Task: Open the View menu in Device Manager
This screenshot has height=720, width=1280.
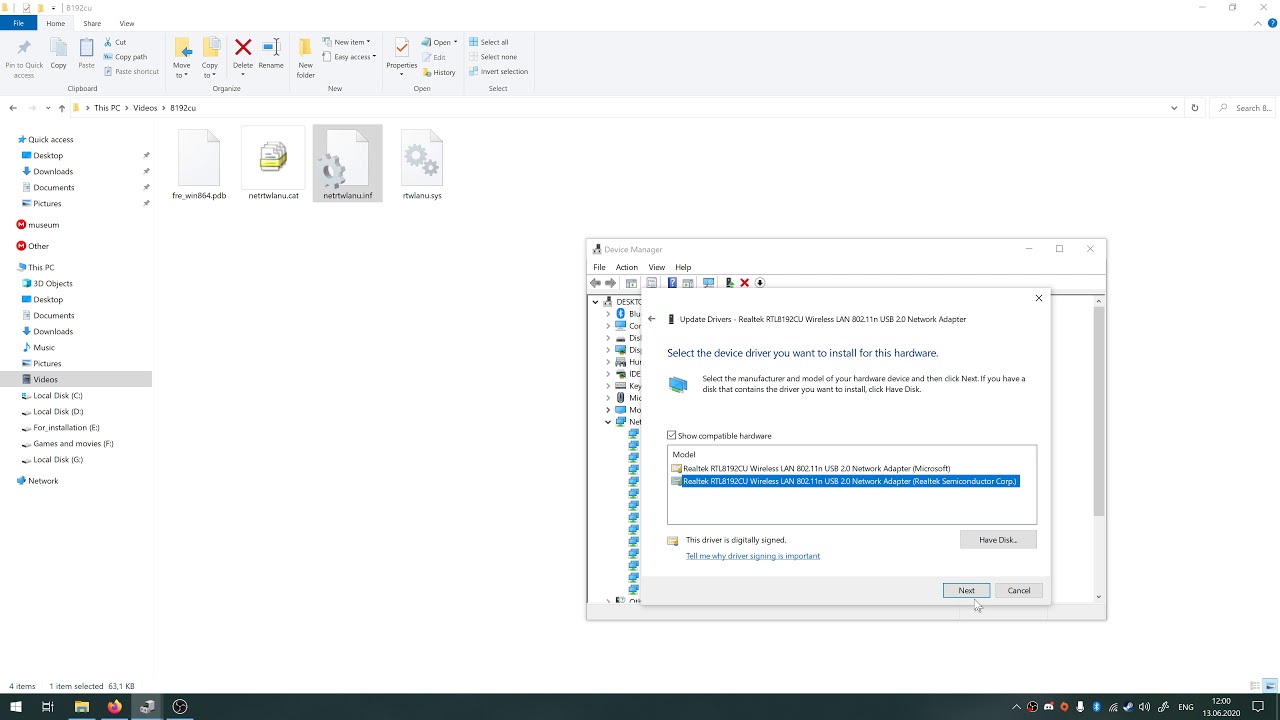Action: (x=657, y=267)
